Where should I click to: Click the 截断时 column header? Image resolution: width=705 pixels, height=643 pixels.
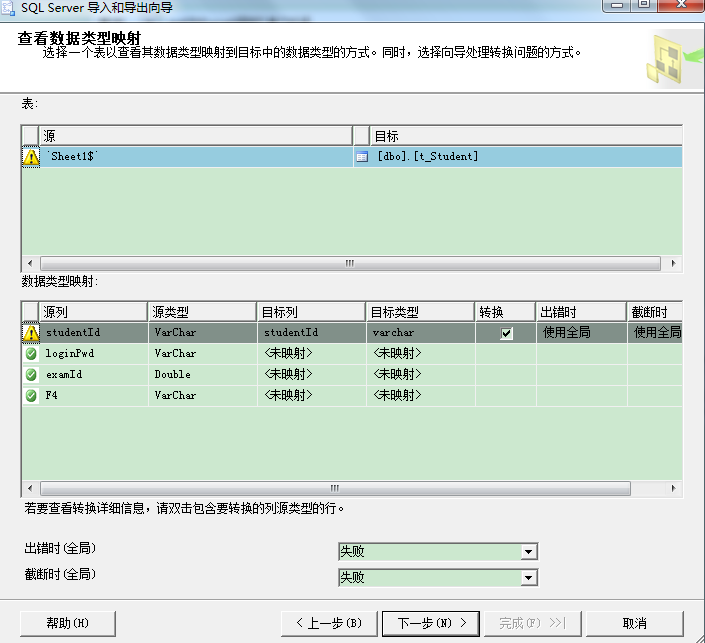(655, 312)
